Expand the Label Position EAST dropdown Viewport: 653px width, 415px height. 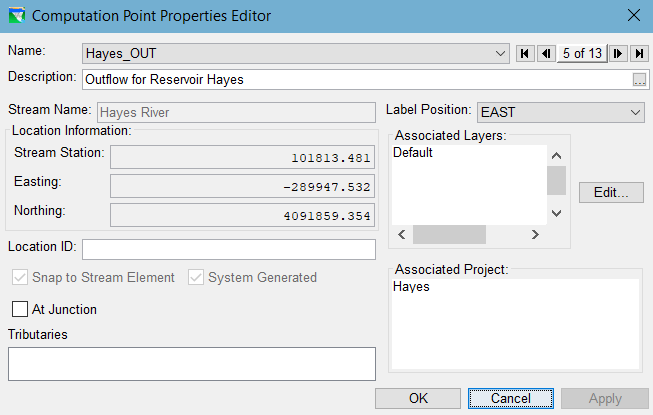click(x=636, y=113)
